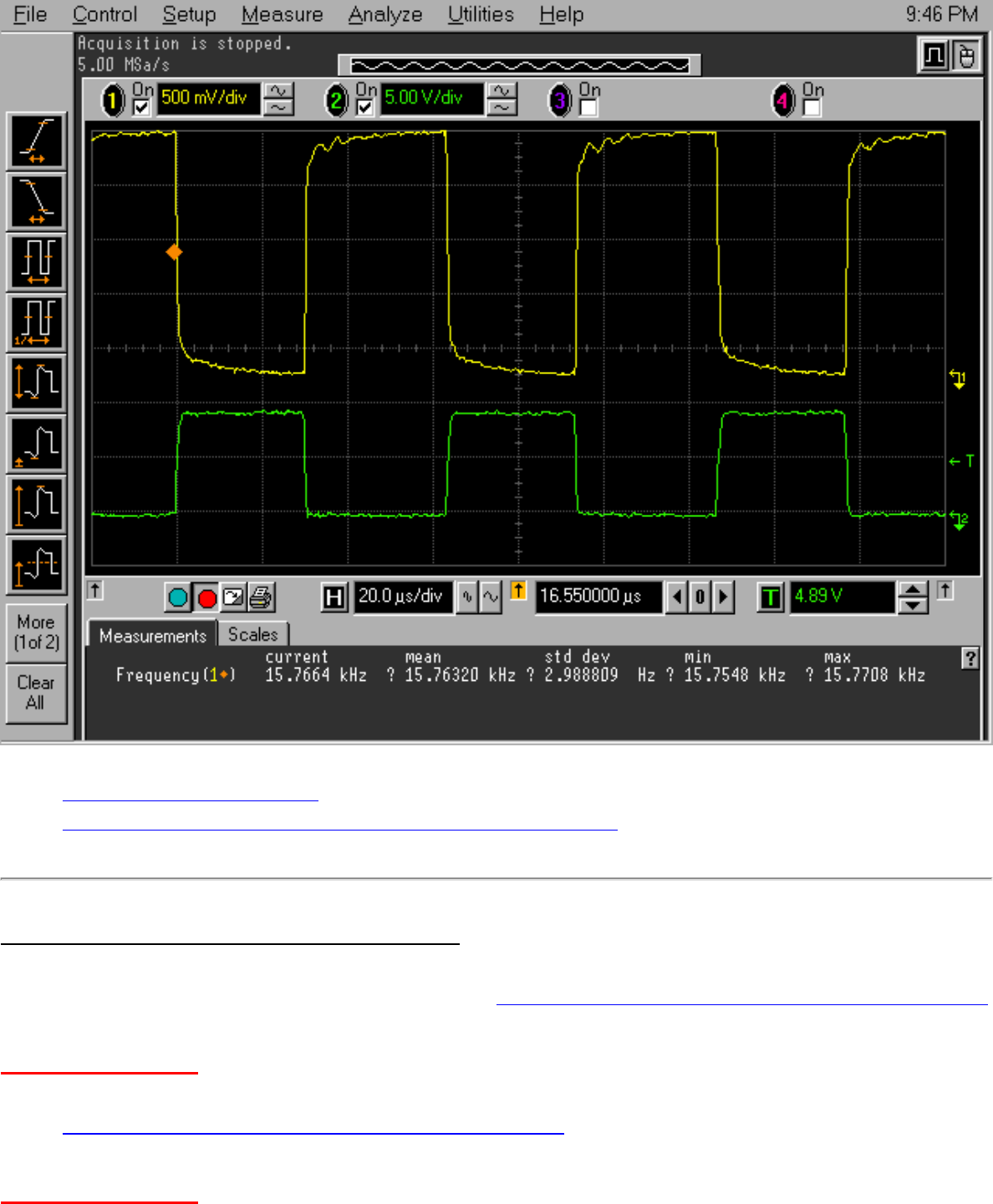Reset delay with the 0 button
This screenshot has height=1204, width=993.
point(700,597)
